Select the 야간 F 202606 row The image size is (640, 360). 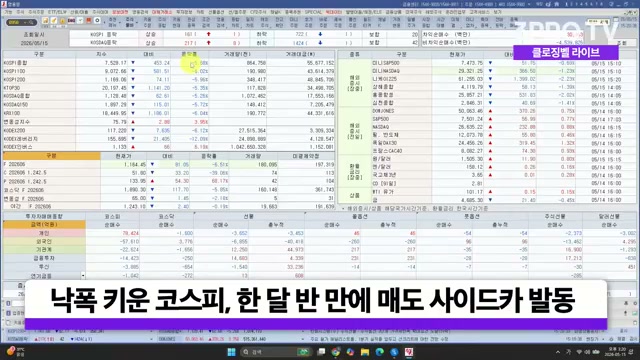click(x=169, y=206)
